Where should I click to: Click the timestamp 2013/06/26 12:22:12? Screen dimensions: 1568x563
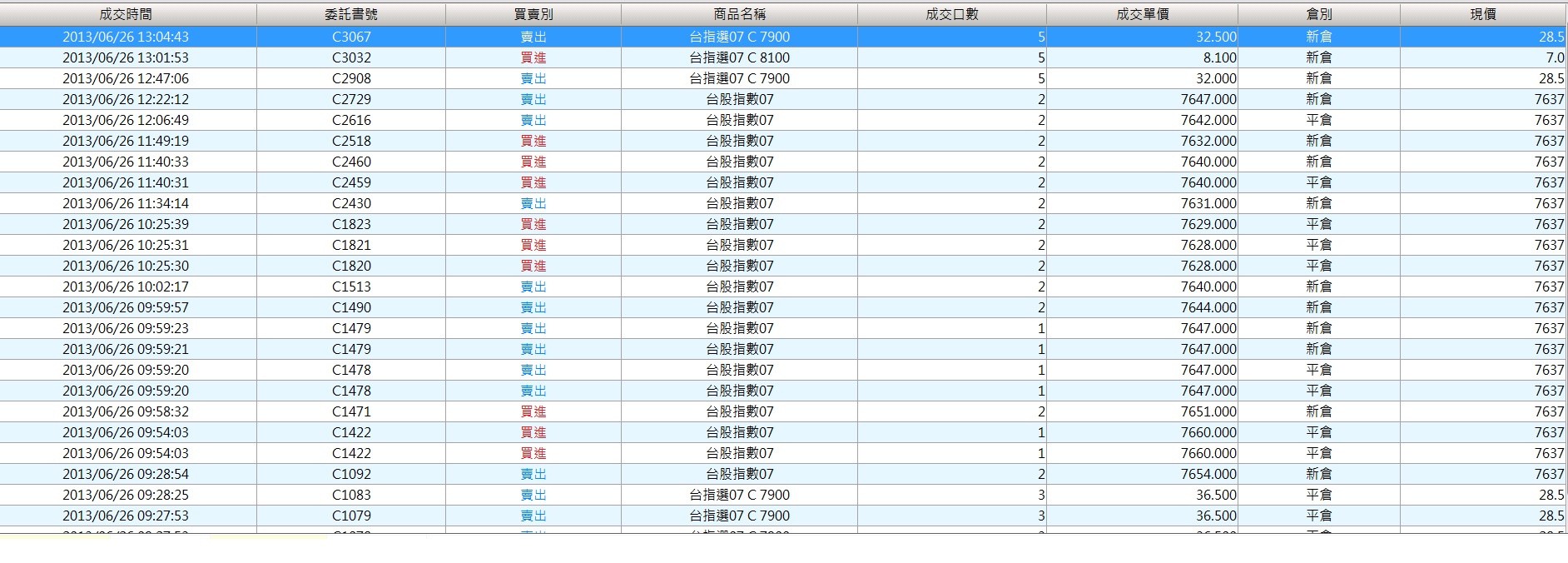click(x=126, y=99)
